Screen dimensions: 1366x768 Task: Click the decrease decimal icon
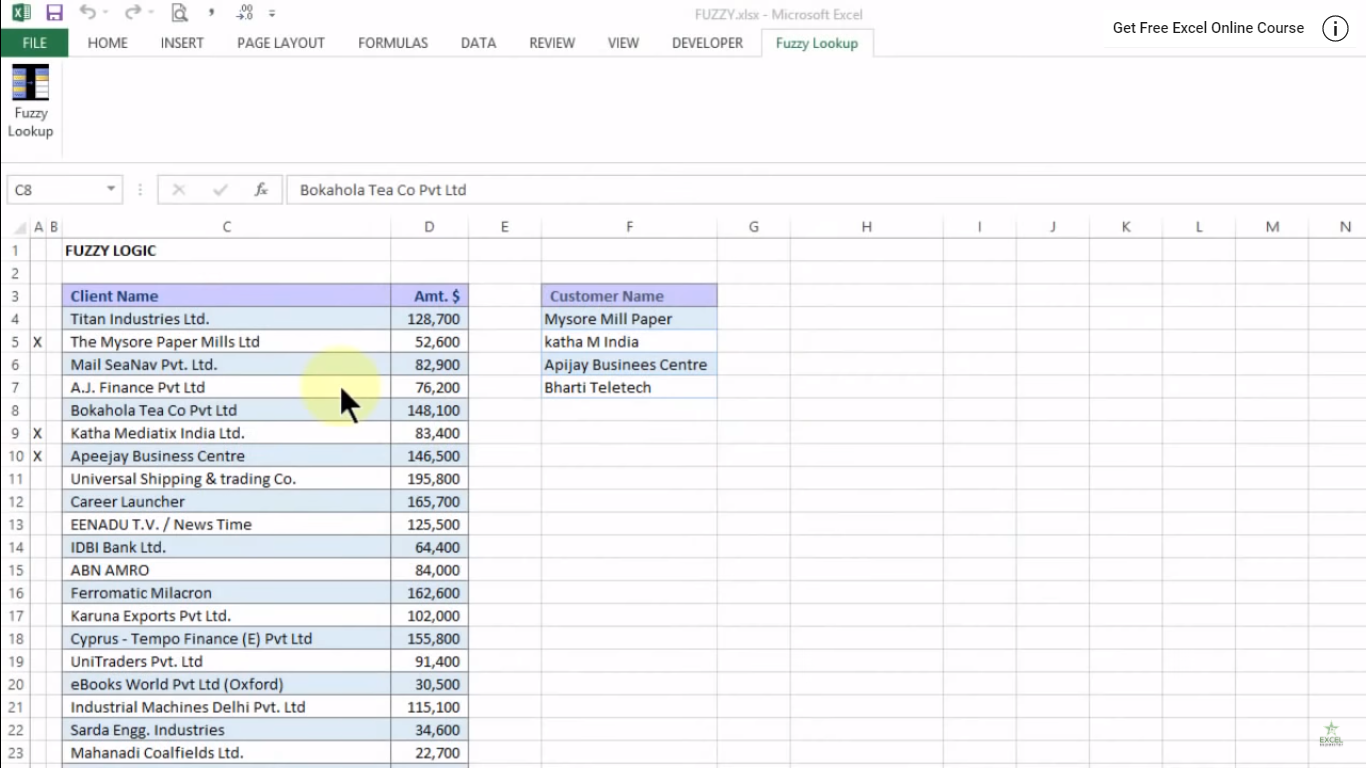(244, 13)
